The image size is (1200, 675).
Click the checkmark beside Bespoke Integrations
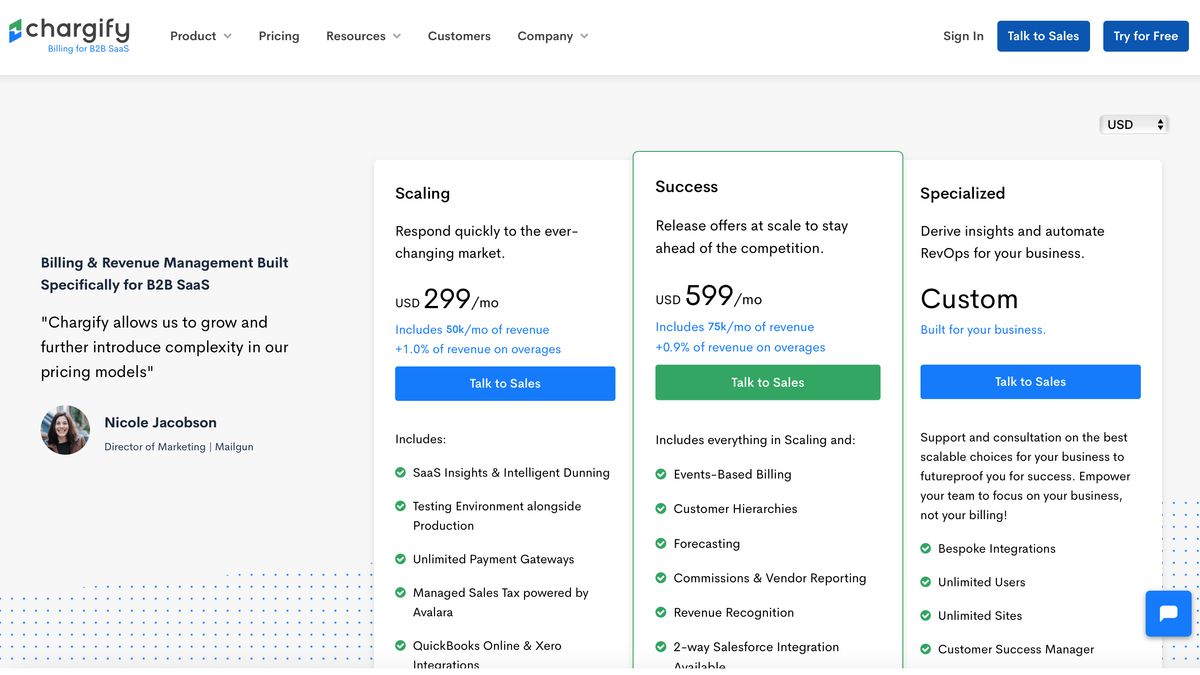click(924, 548)
